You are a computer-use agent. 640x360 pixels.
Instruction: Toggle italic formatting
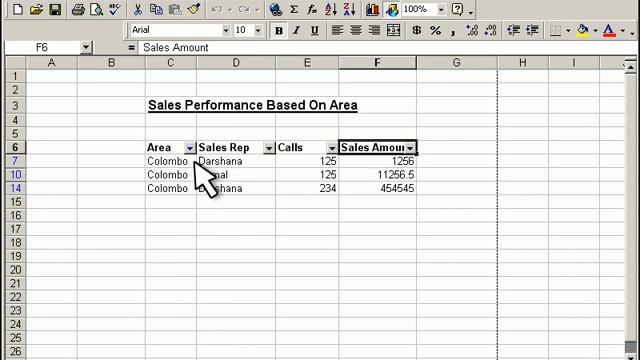tap(297, 30)
